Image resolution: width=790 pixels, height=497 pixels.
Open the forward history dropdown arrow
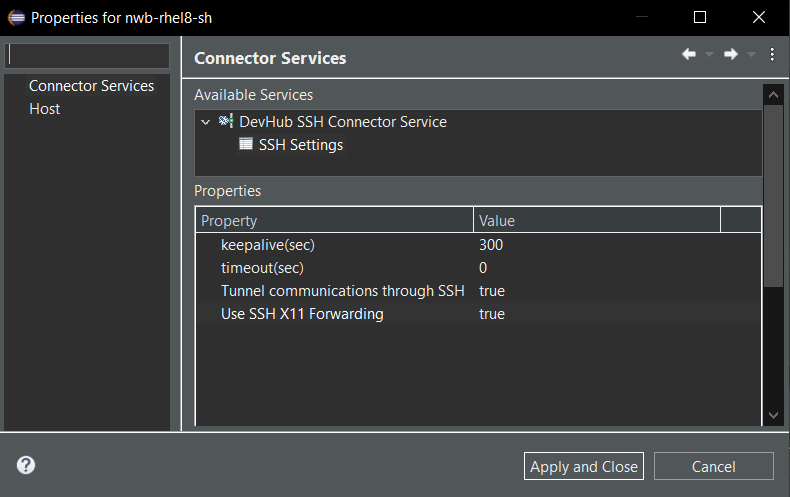pos(751,55)
